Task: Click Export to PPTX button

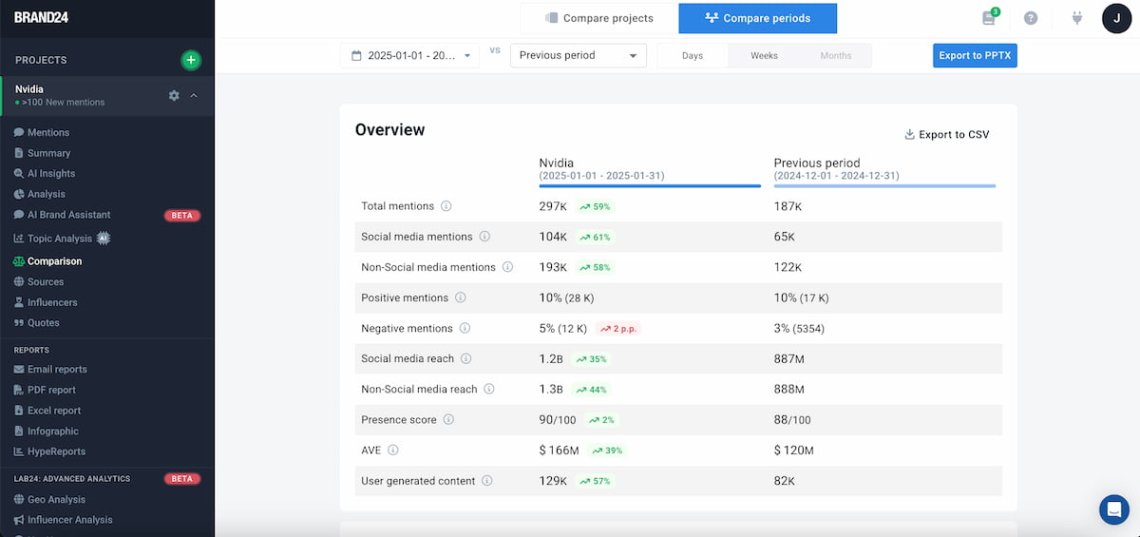Action: point(975,55)
